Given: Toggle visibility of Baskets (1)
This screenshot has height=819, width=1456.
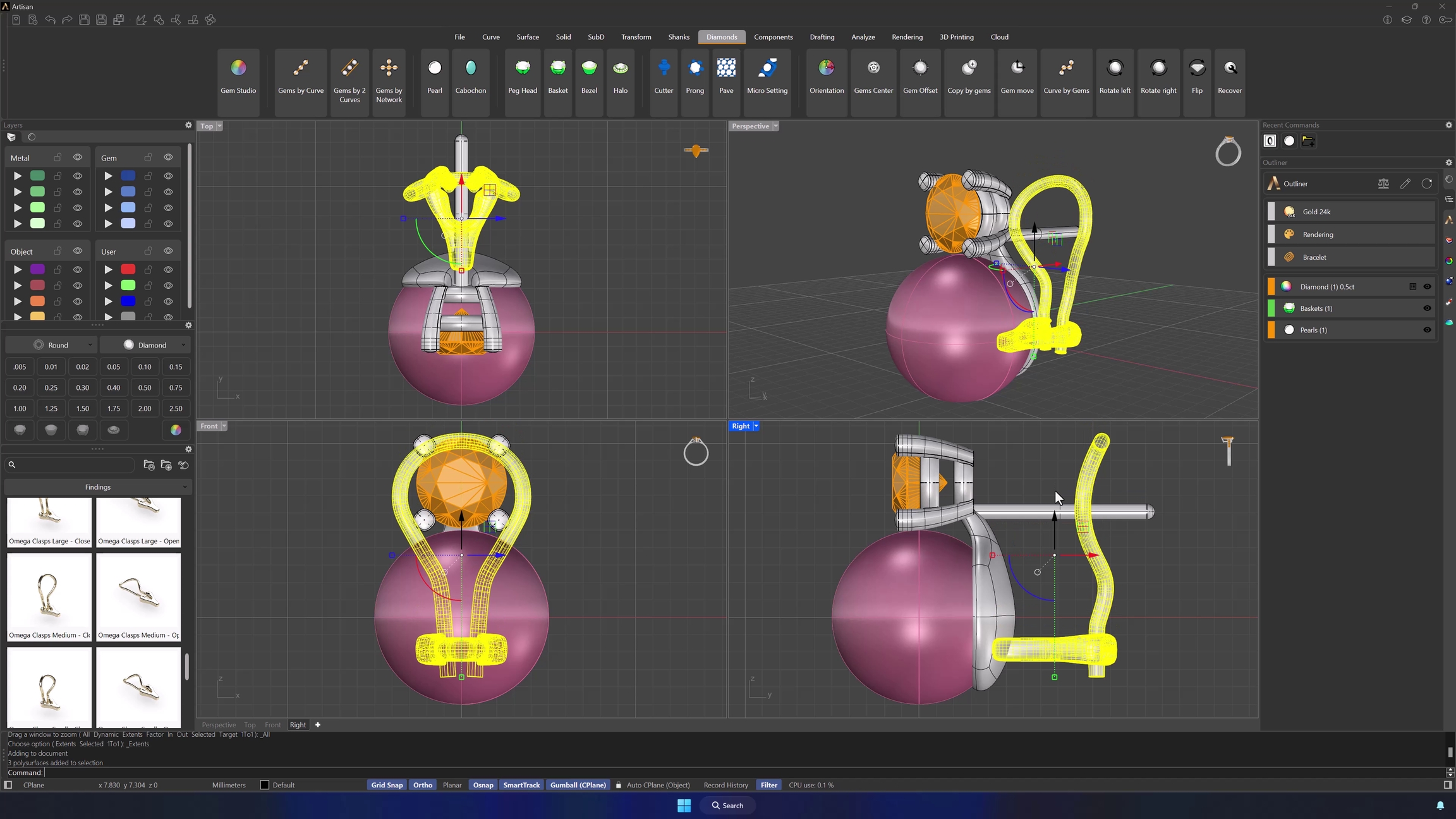Looking at the screenshot, I should tap(1426, 308).
